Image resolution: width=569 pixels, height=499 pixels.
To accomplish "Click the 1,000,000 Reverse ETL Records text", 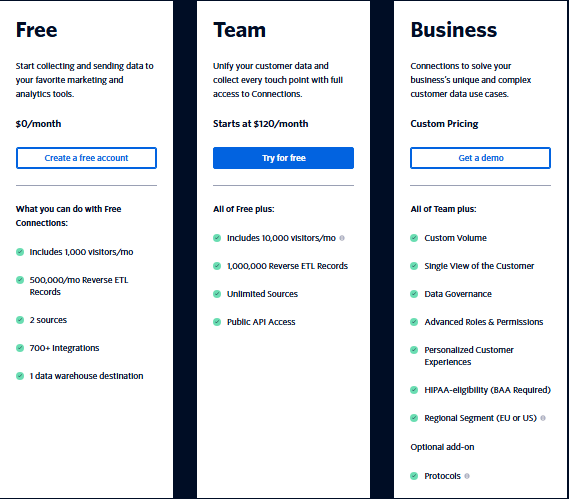I will click(x=287, y=266).
